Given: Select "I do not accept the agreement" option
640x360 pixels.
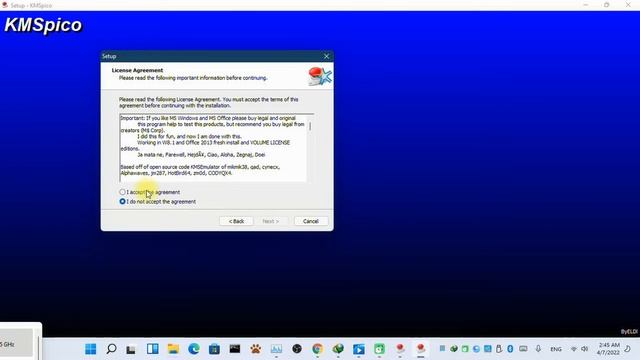Looking at the screenshot, I should click(x=122, y=202).
